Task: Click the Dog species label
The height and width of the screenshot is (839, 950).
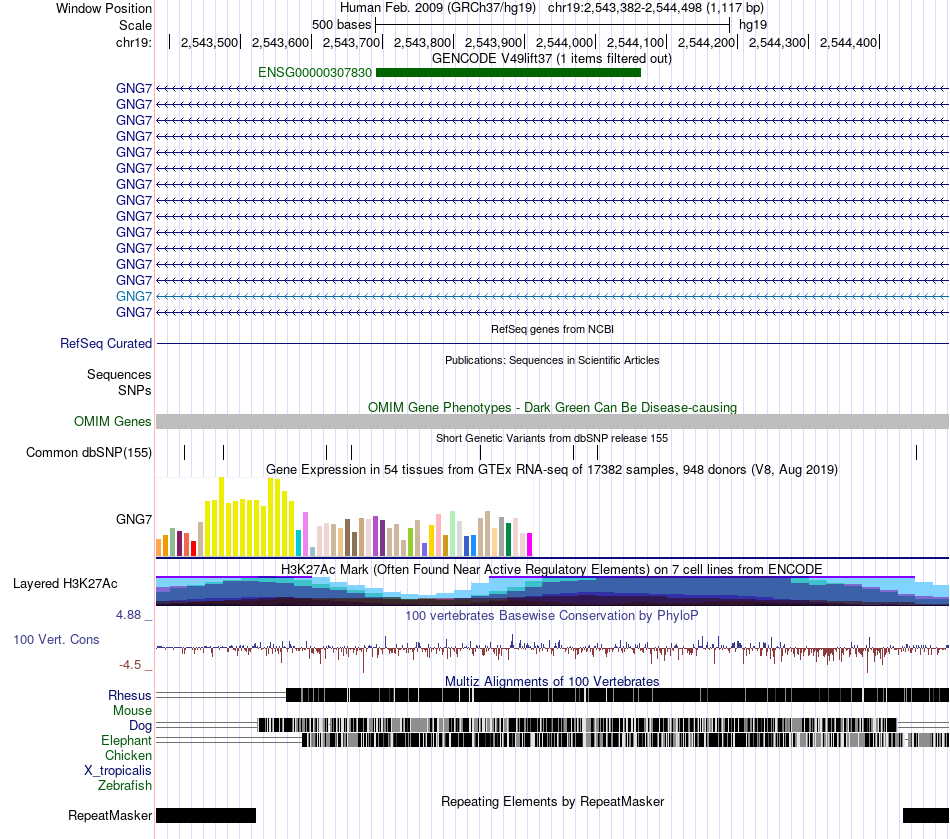Action: click(x=141, y=725)
